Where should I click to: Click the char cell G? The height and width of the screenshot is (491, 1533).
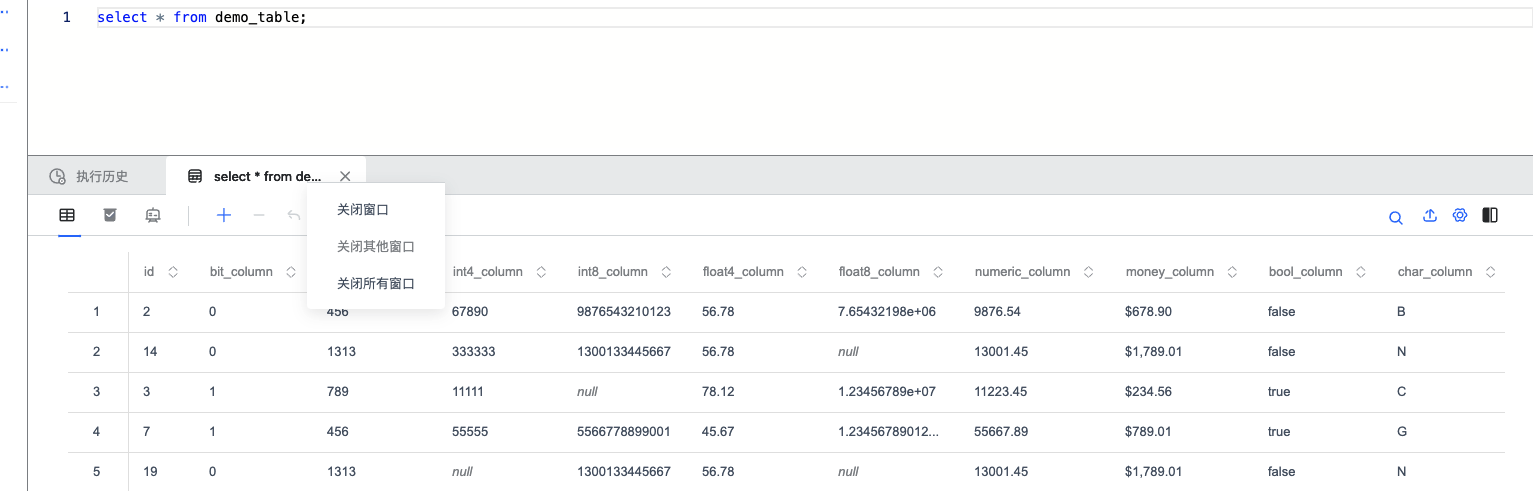click(x=1402, y=432)
